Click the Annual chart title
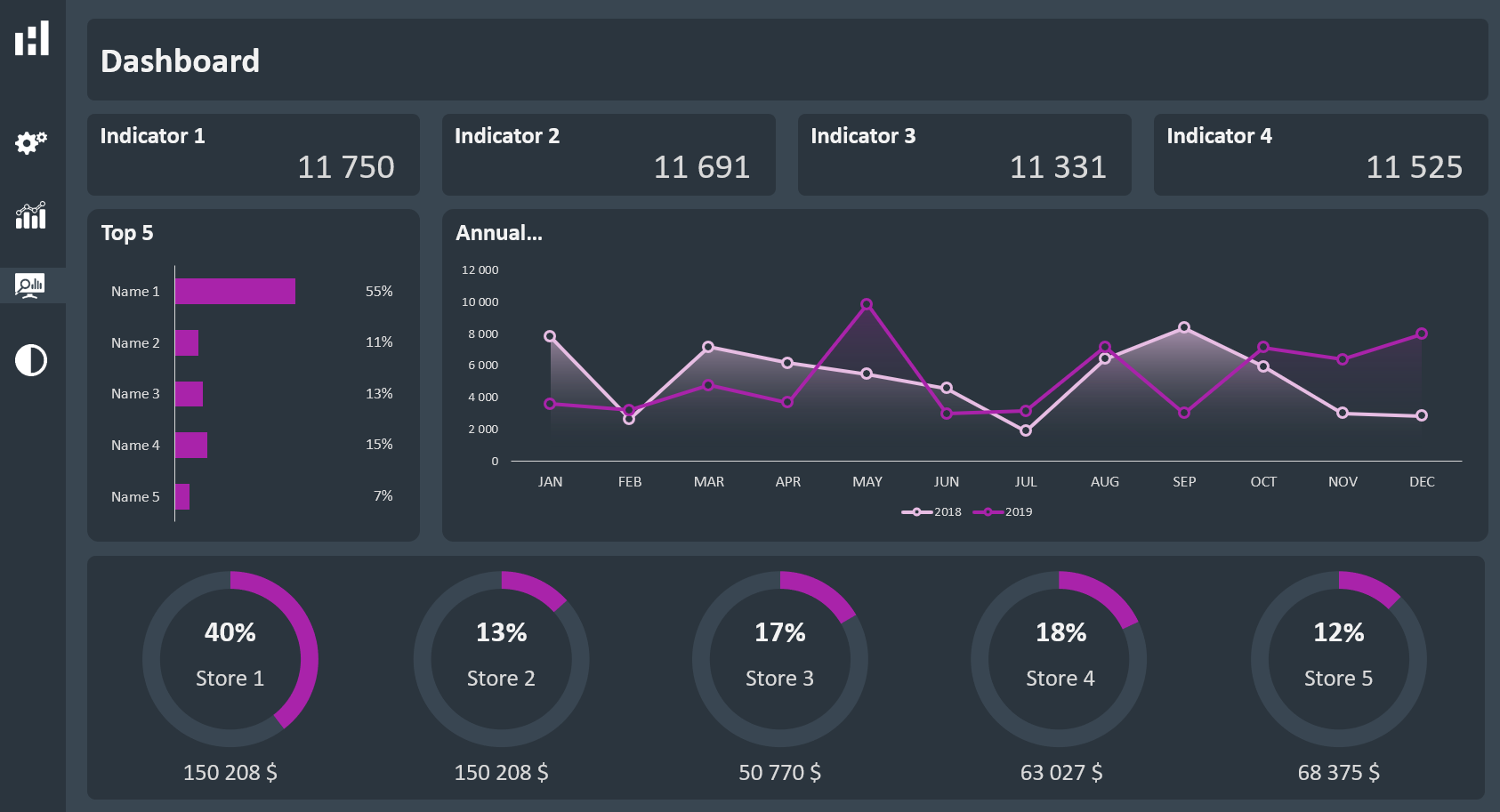 pos(499,233)
